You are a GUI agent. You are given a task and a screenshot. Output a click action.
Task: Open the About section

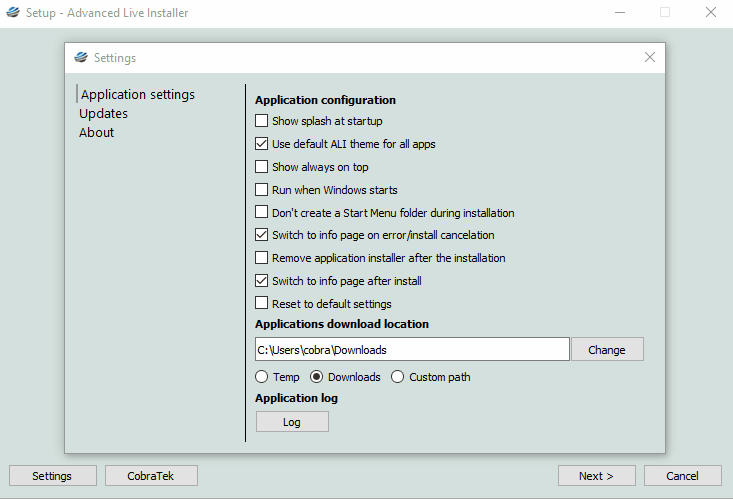pyautogui.click(x=96, y=133)
